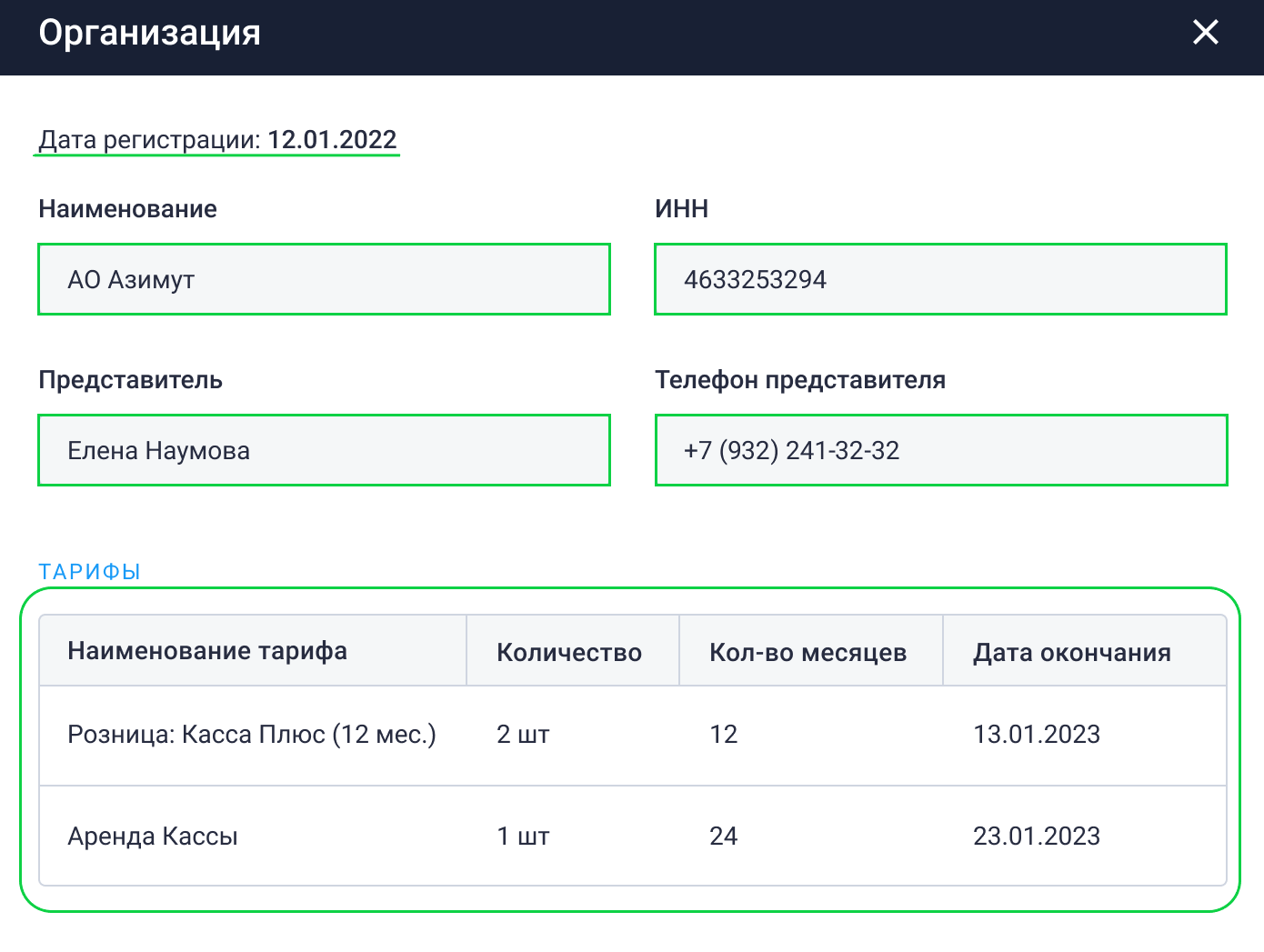
Task: Click the 12 months cell
Action: (x=724, y=735)
